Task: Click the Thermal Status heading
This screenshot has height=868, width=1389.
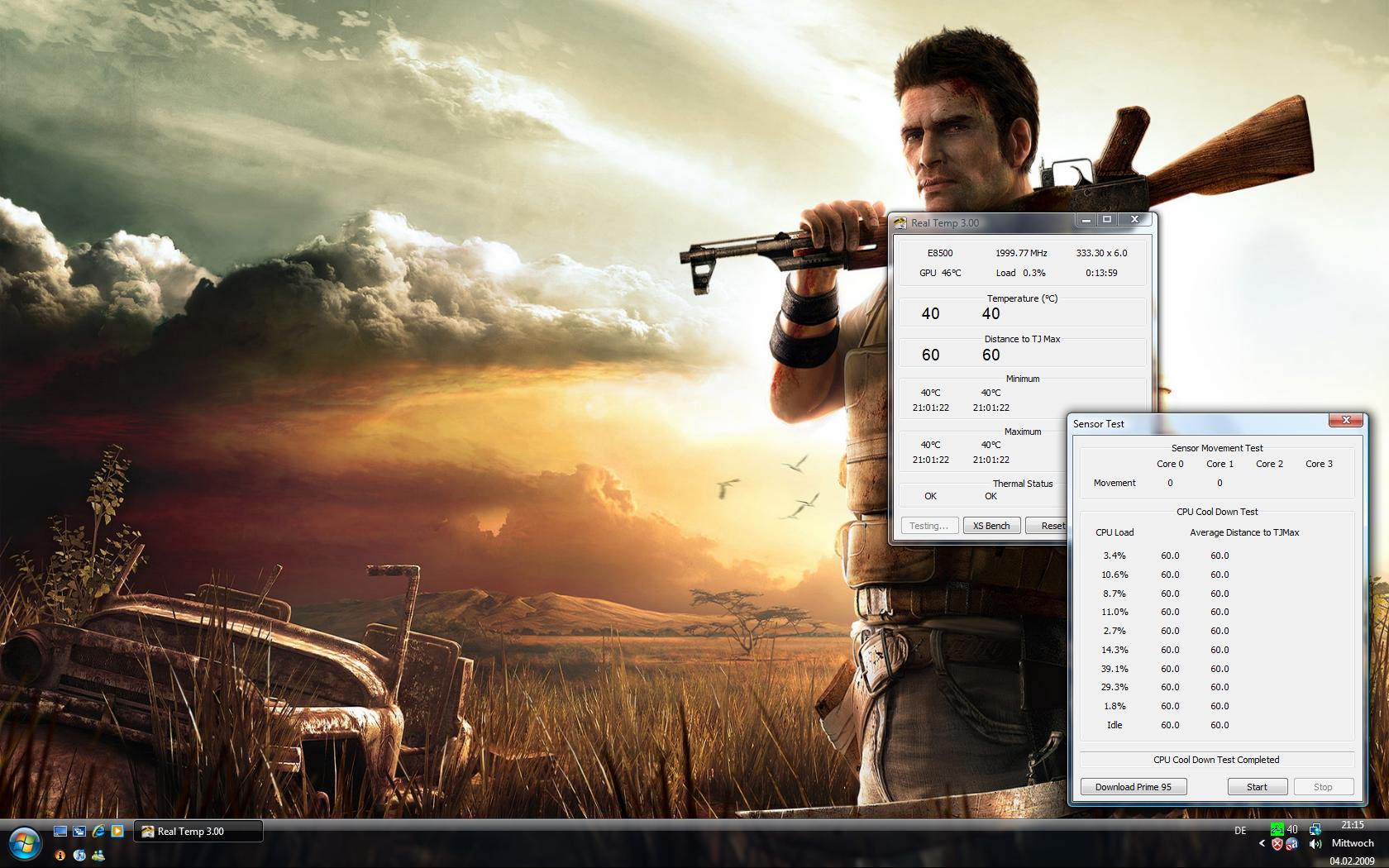Action: click(x=1023, y=484)
